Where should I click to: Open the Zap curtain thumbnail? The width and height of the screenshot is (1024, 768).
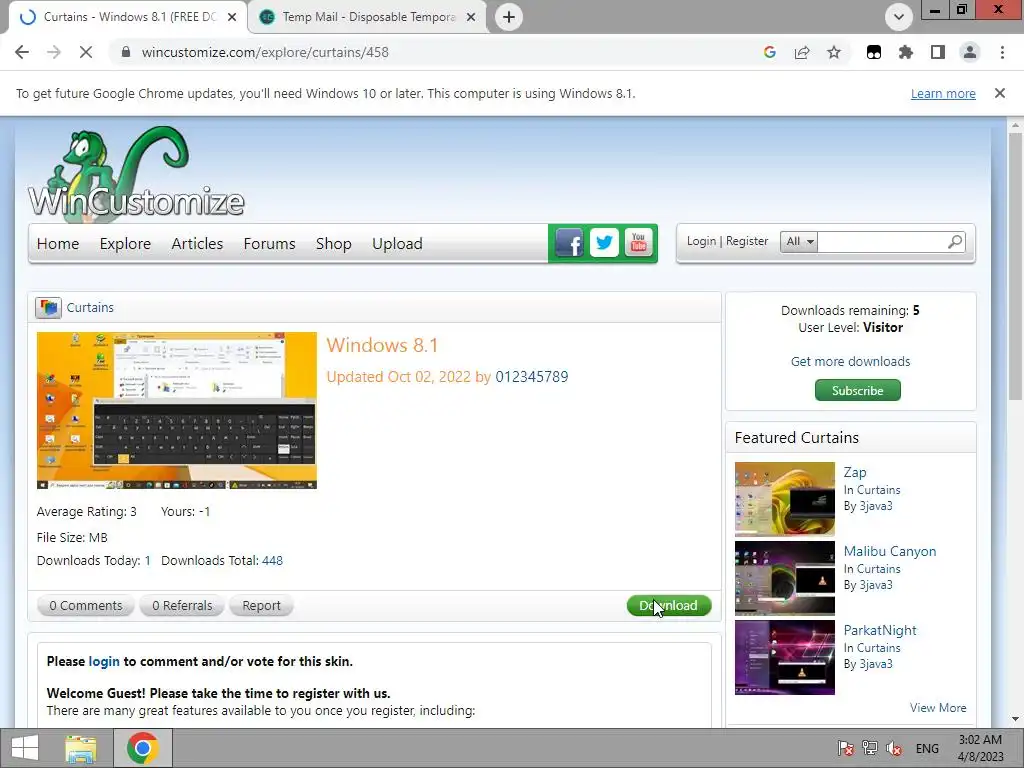(x=784, y=499)
